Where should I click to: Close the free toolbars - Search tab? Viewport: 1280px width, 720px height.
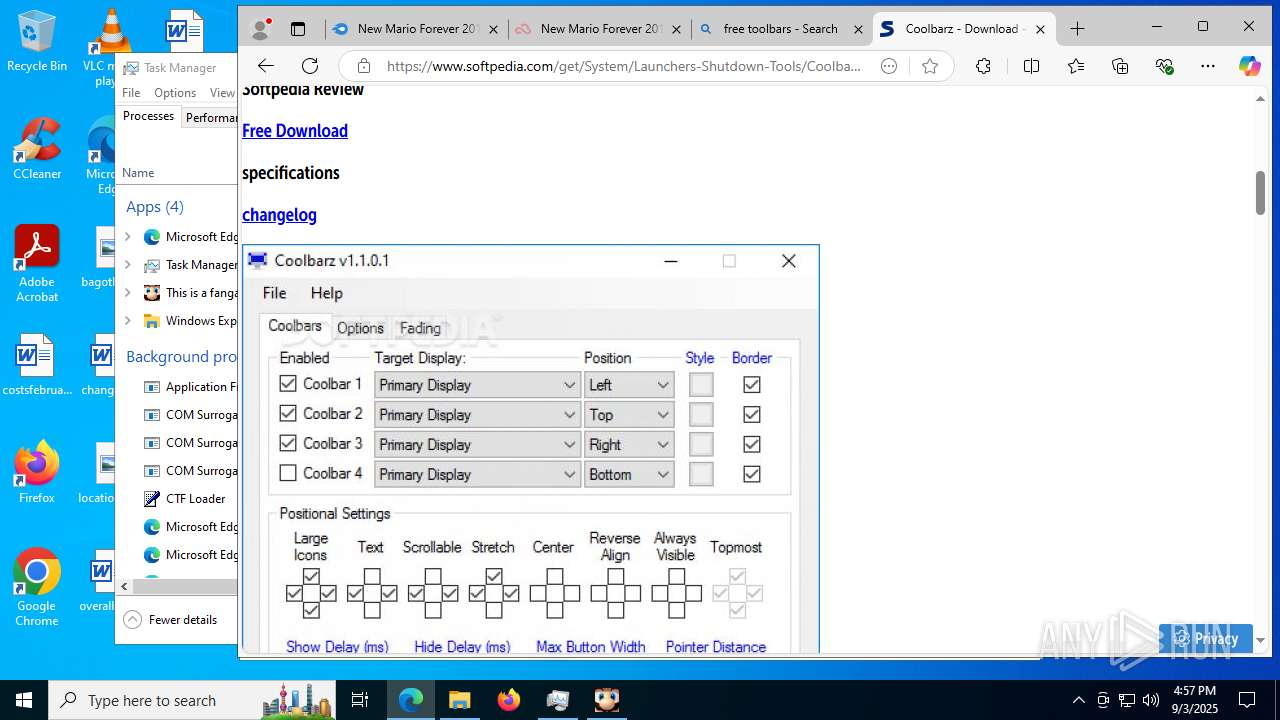pyautogui.click(x=858, y=29)
